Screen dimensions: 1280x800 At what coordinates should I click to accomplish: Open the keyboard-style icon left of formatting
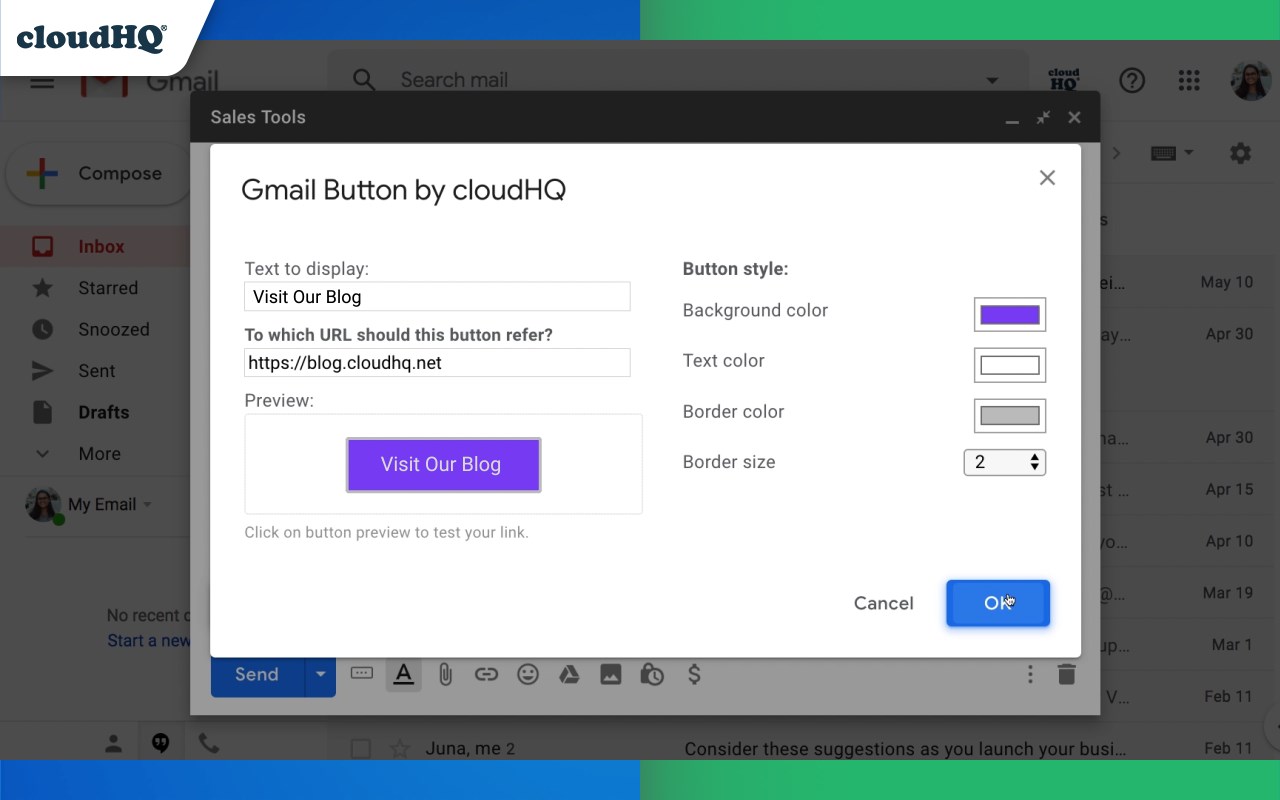pyautogui.click(x=361, y=673)
